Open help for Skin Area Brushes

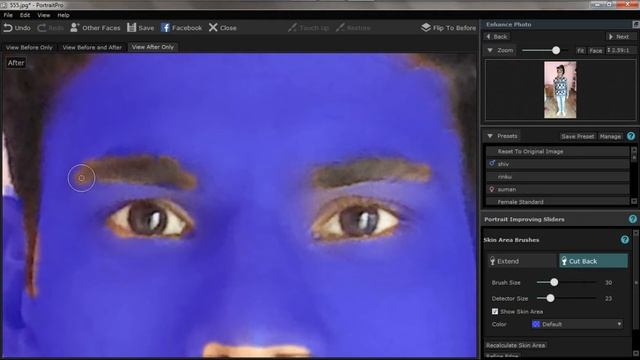pos(624,240)
